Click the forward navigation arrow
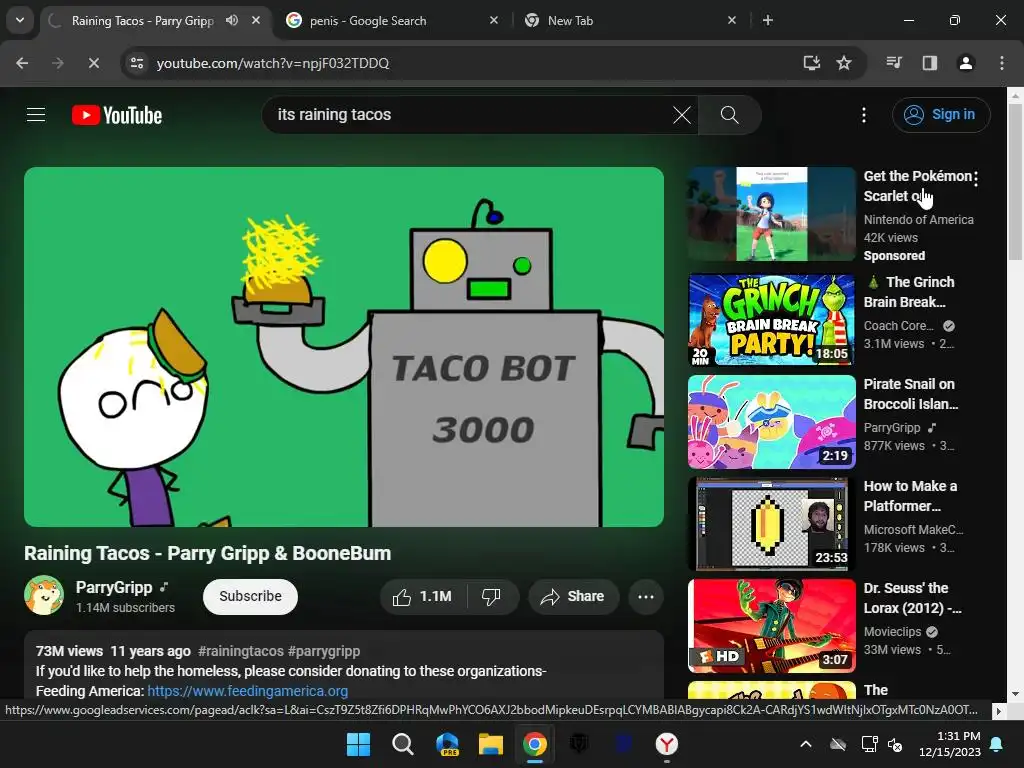This screenshot has width=1024, height=768. 58,63
